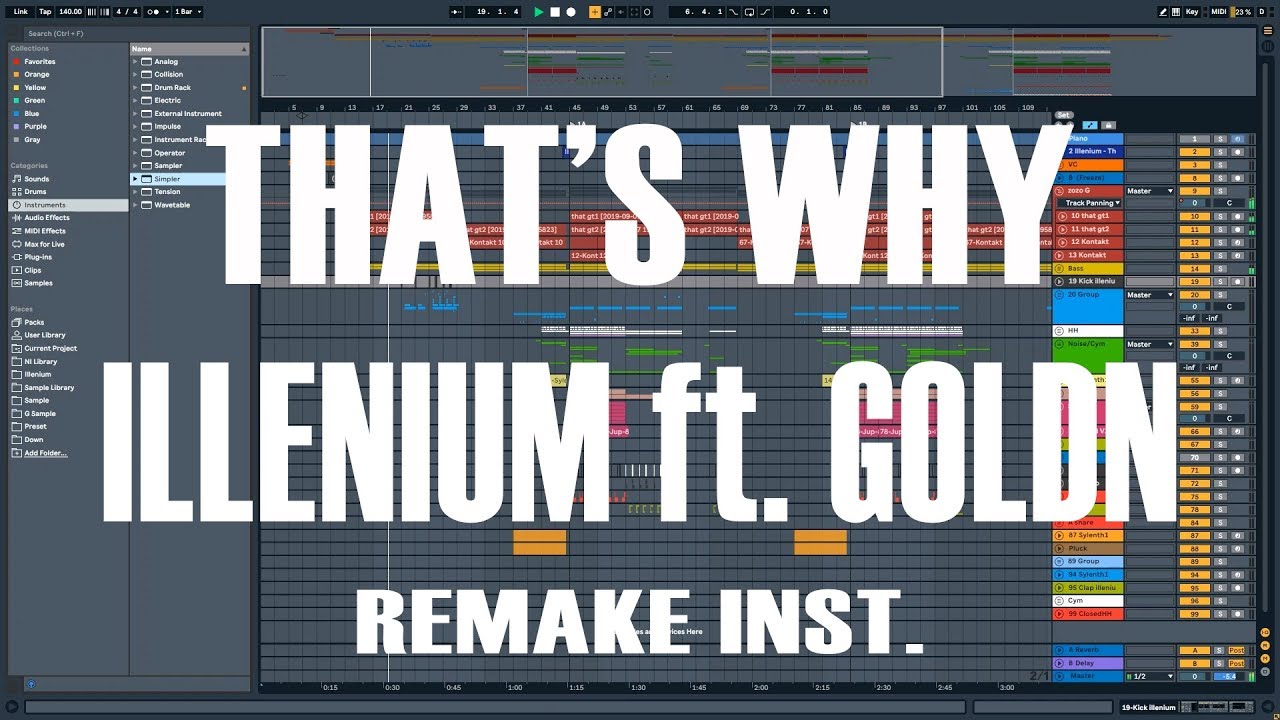Enable Draw Mode pencil icon
This screenshot has height=720, width=1280.
point(1163,12)
